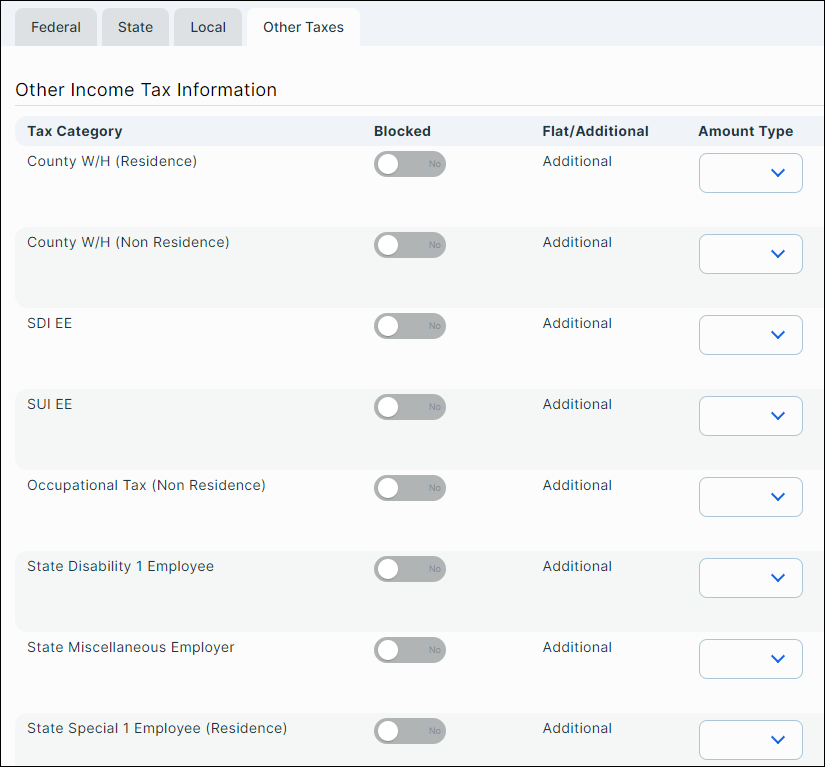Toggle Blocked for Occupational Tax (Non Residence)

[x=410, y=488]
